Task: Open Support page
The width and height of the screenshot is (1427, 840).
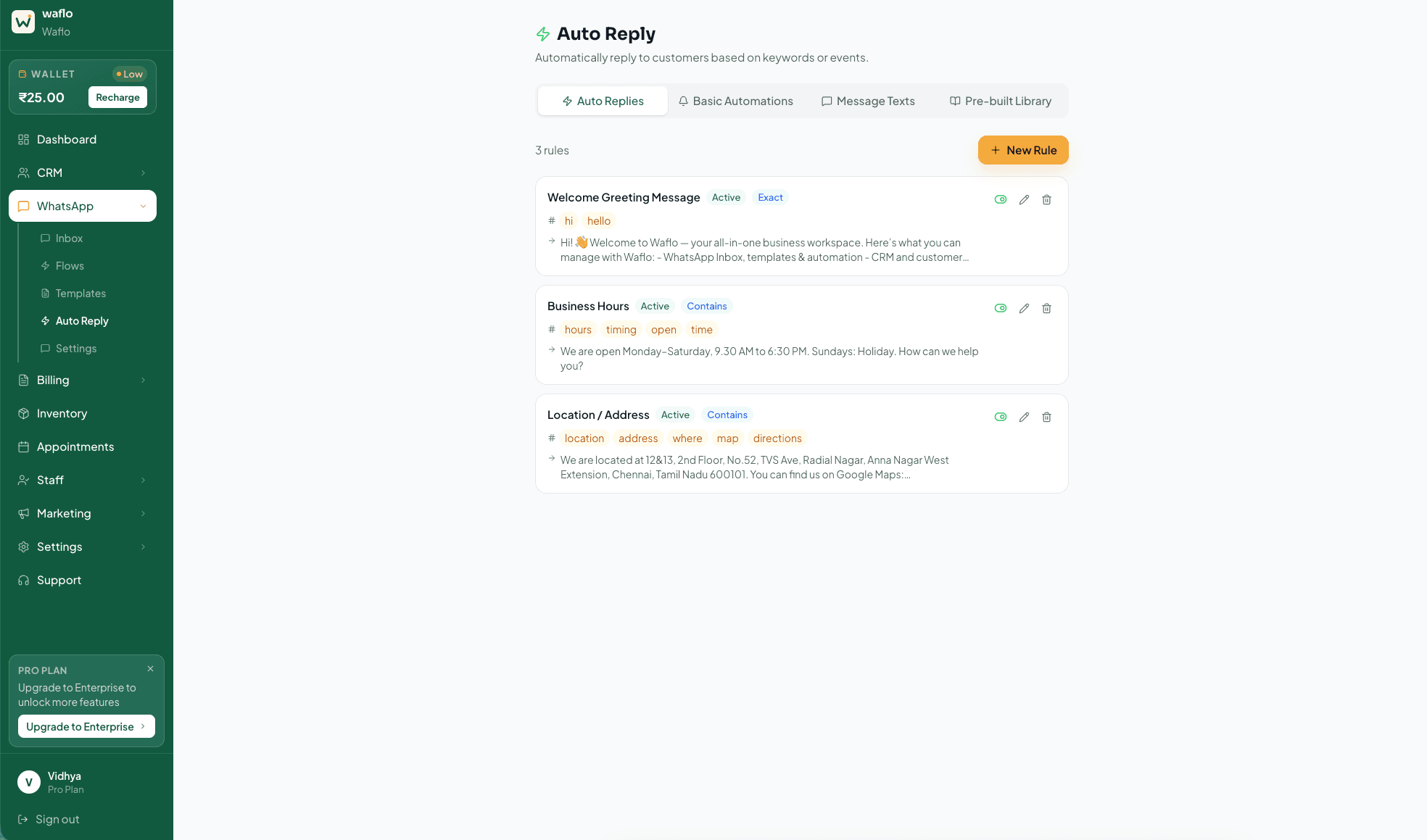Action: (x=83, y=580)
